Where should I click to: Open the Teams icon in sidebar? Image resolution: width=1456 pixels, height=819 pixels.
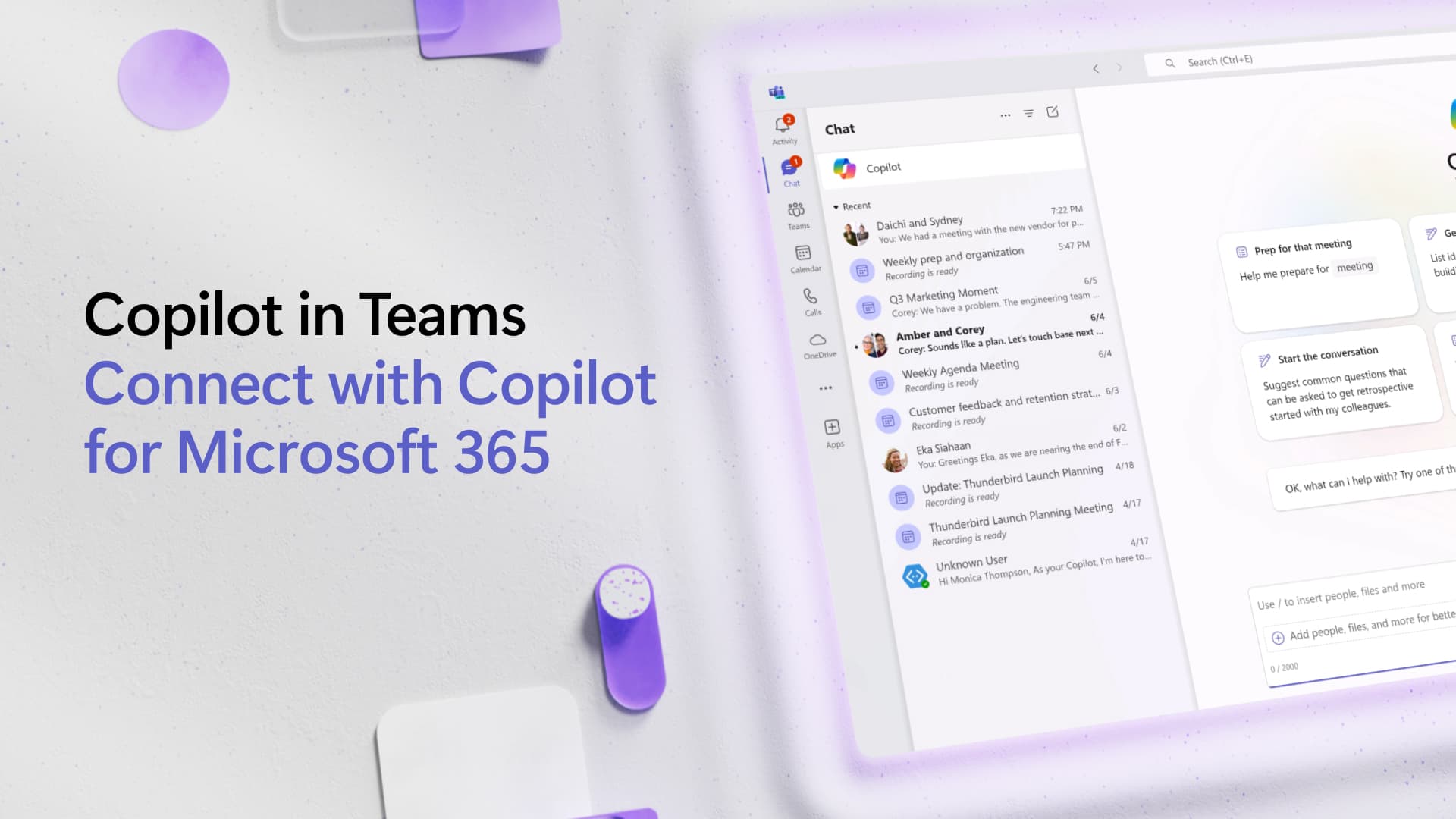coord(796,212)
